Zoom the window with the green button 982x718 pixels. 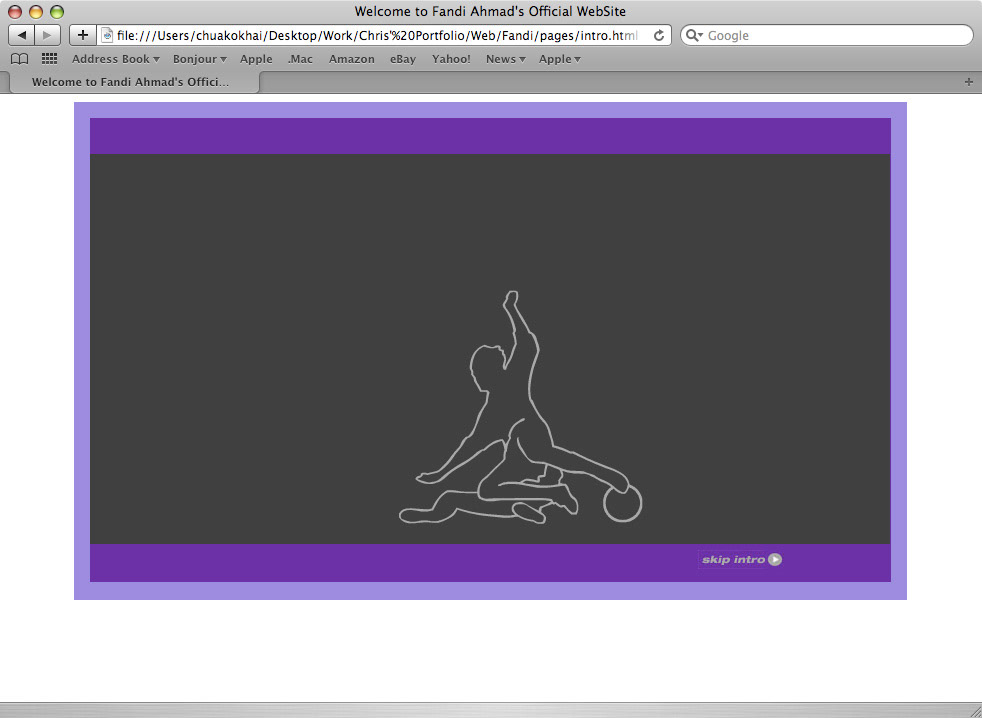click(x=56, y=11)
